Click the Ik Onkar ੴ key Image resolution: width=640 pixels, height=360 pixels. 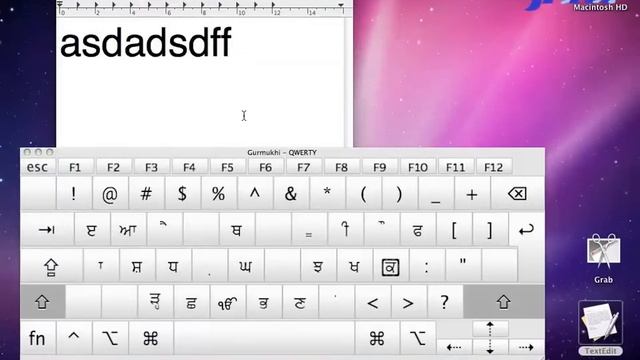coord(227,302)
